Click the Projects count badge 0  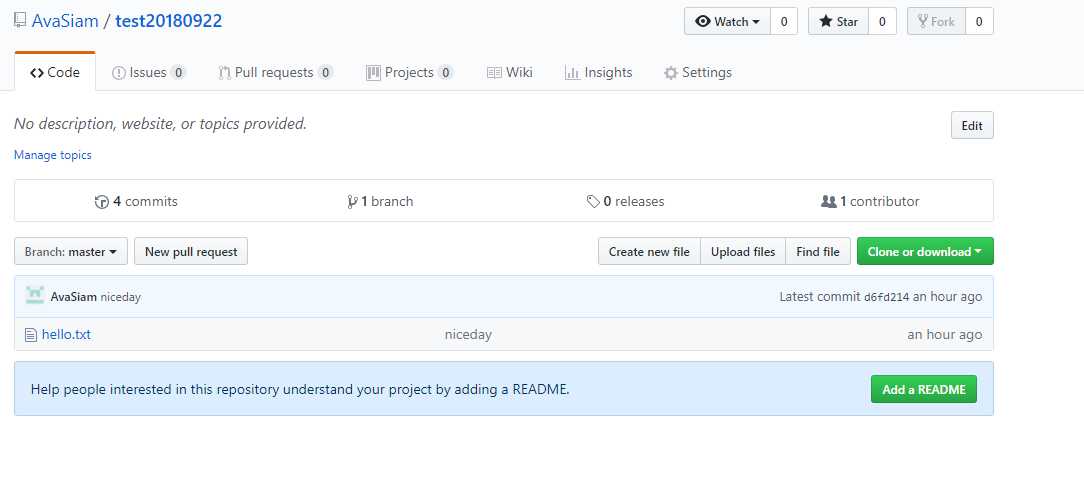445,73
